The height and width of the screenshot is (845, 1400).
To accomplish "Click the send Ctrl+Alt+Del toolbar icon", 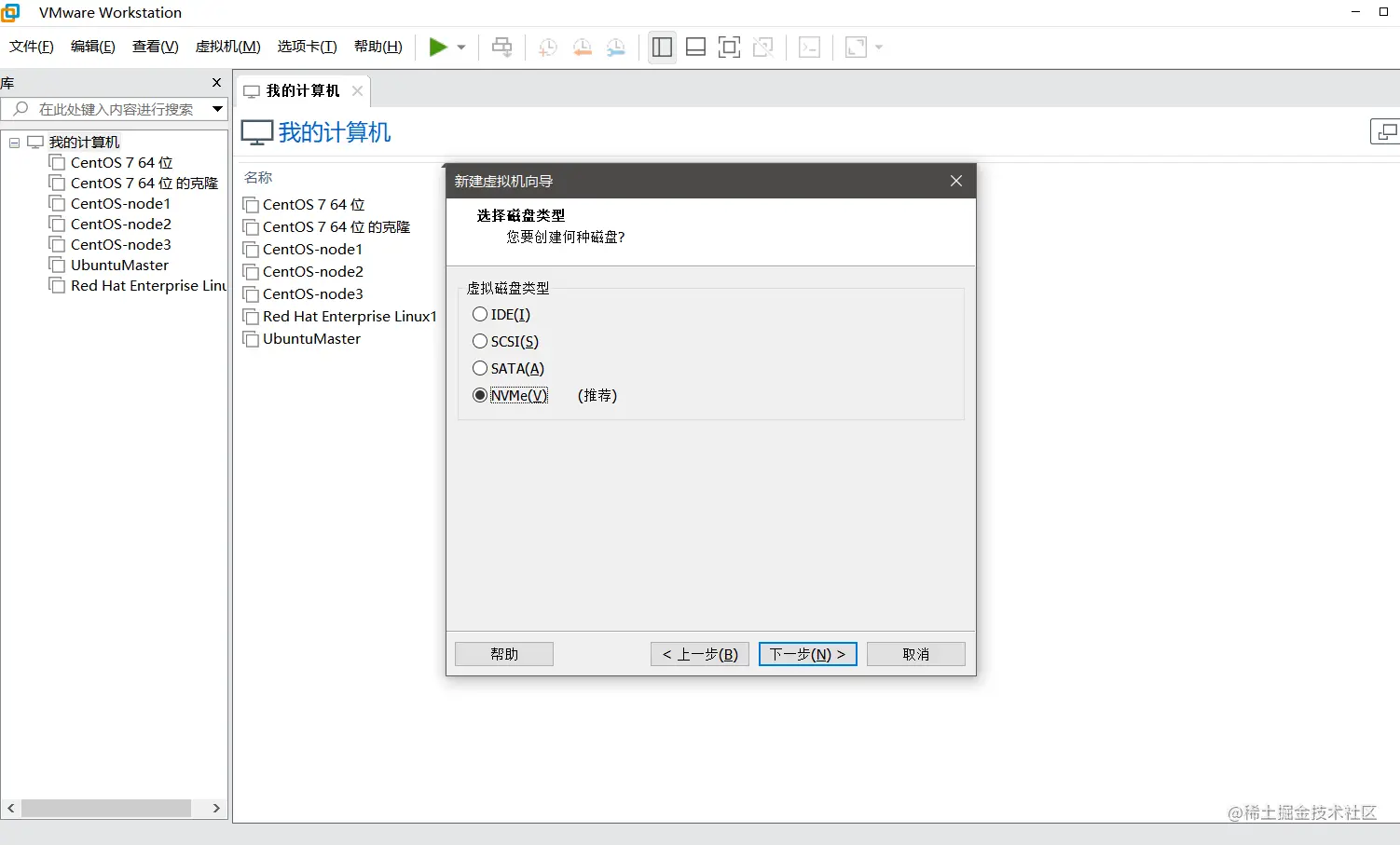I will pos(502,47).
